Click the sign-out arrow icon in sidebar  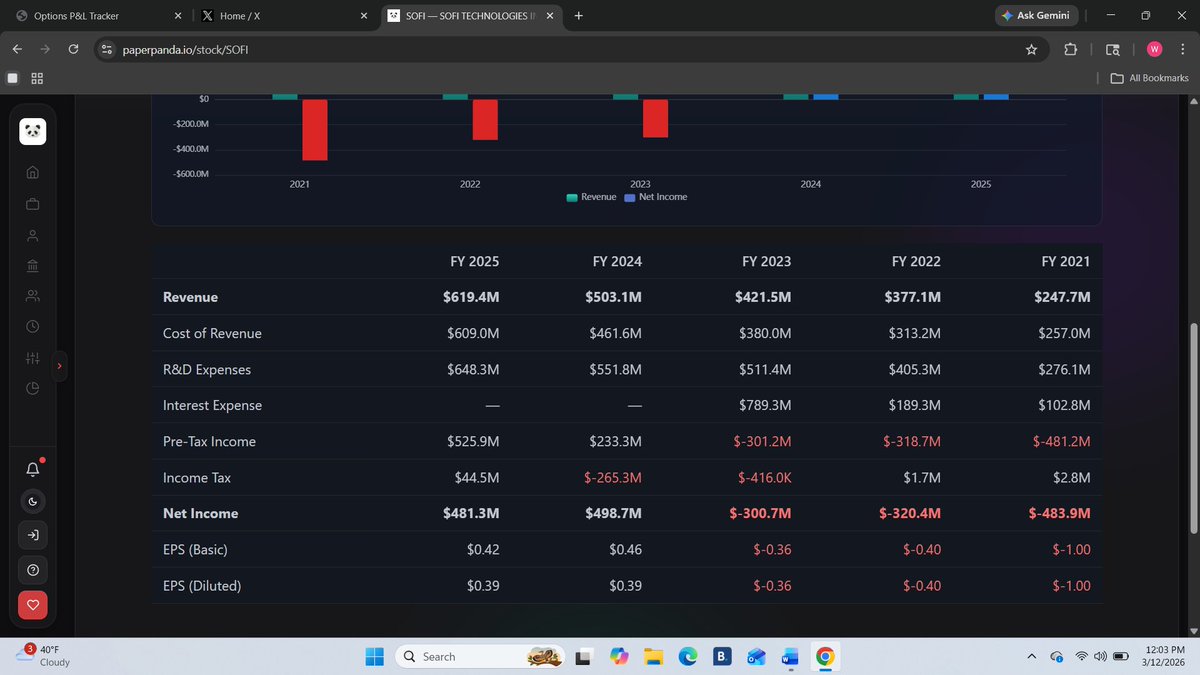point(33,536)
